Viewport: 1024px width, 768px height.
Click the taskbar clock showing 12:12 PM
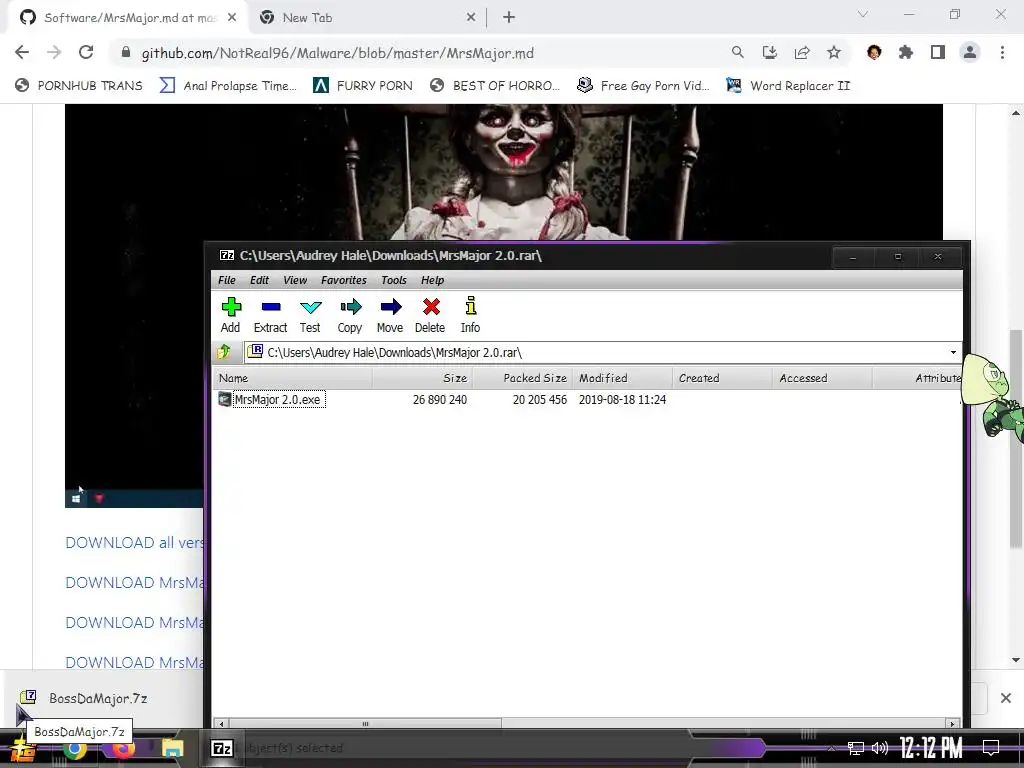pos(931,748)
